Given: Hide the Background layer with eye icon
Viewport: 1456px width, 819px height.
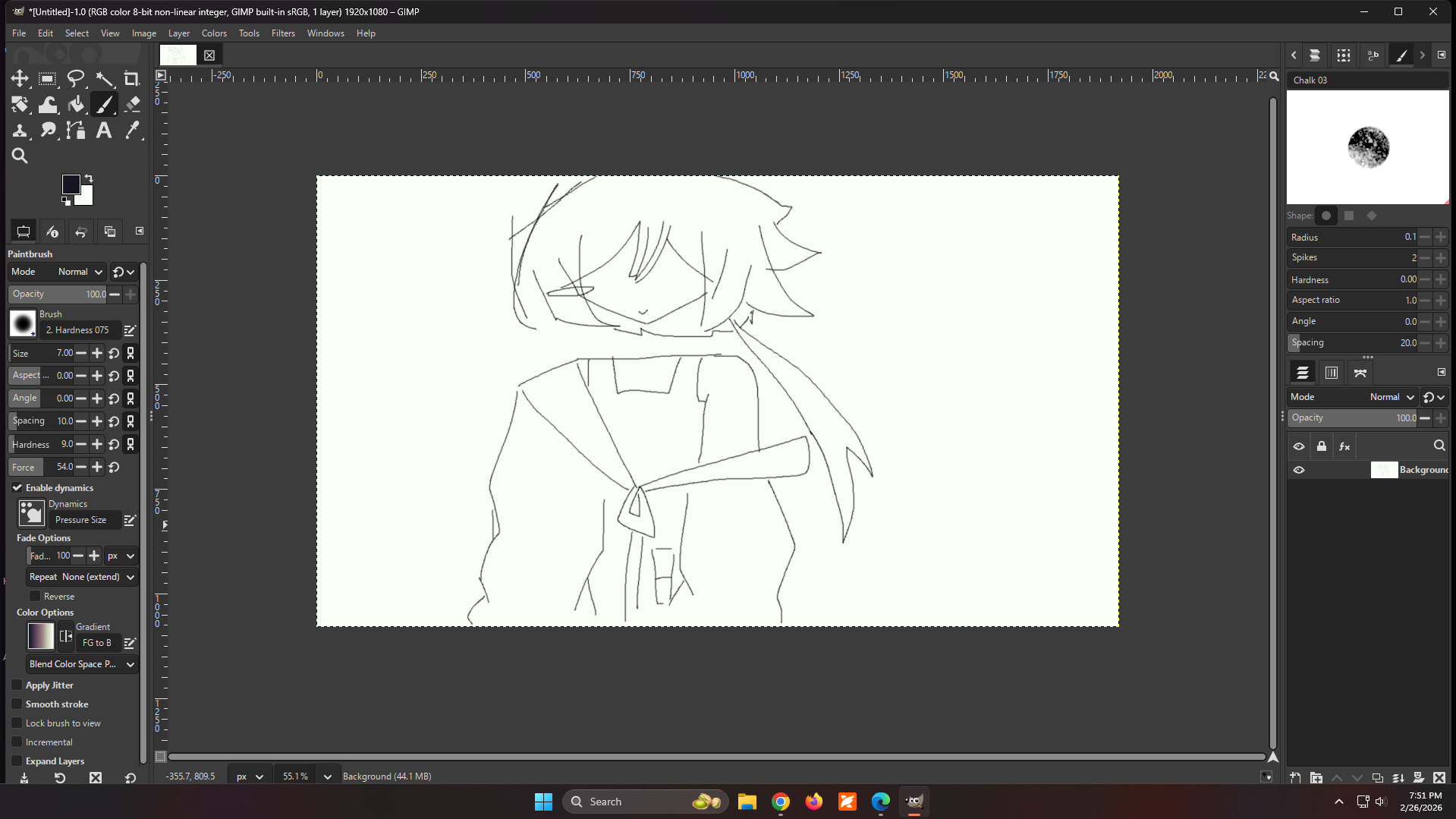Looking at the screenshot, I should click(x=1299, y=470).
